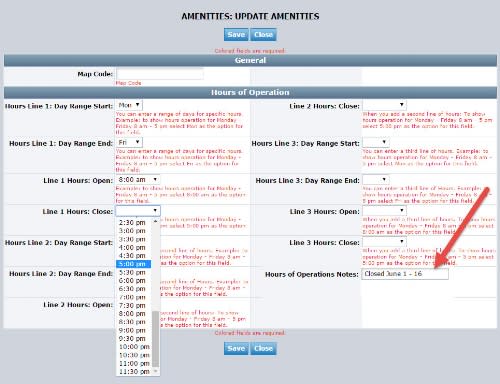
Task: Select 3:30 pm in time list
Action: tap(134, 239)
